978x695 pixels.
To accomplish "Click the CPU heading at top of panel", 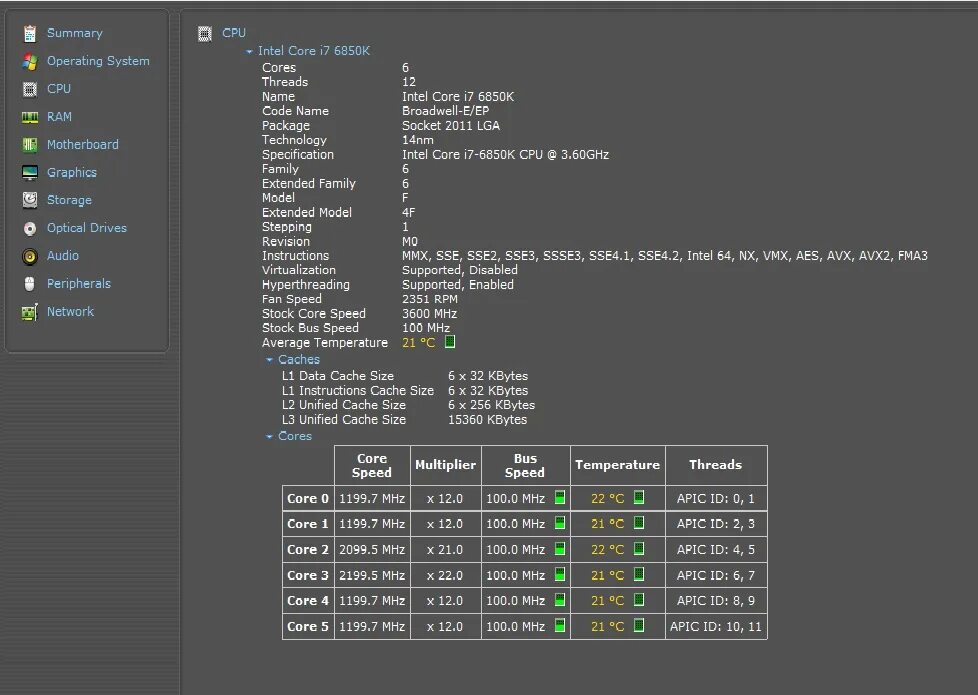I will pos(234,33).
